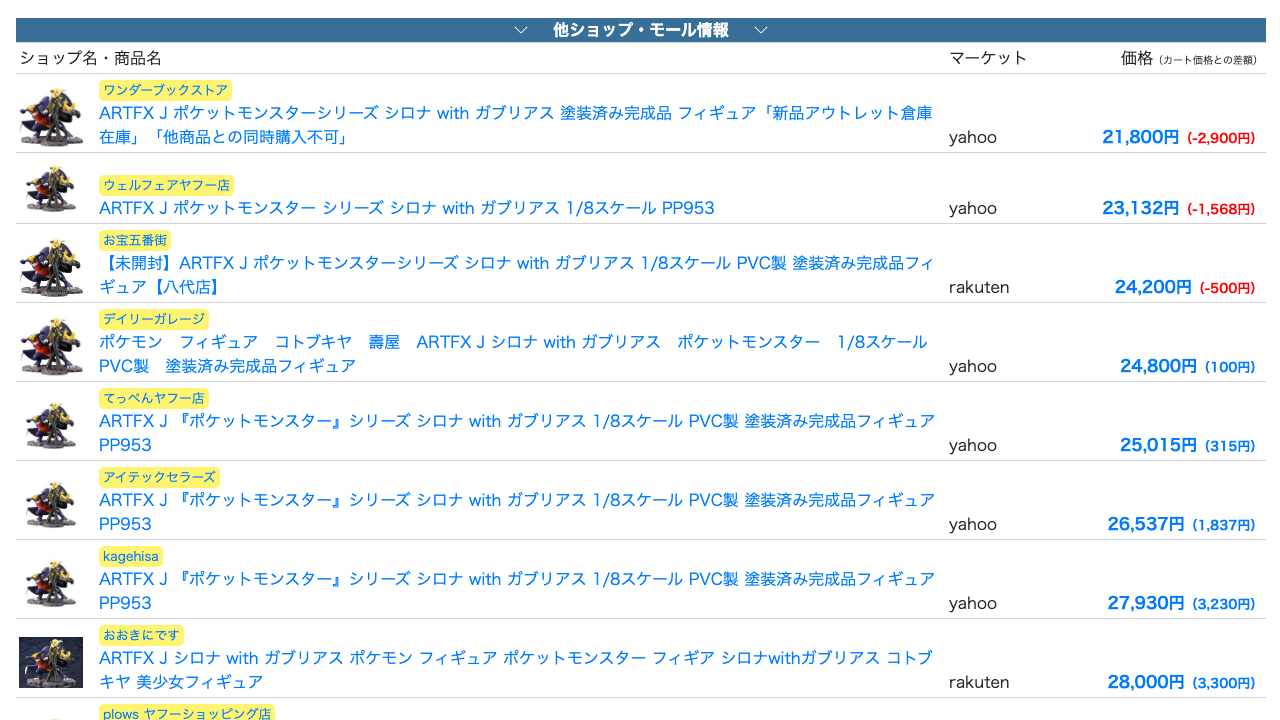This screenshot has width=1280, height=720.
Task: Open the 【未開封】ARTFX J 八代店 product link
Action: coord(517,275)
